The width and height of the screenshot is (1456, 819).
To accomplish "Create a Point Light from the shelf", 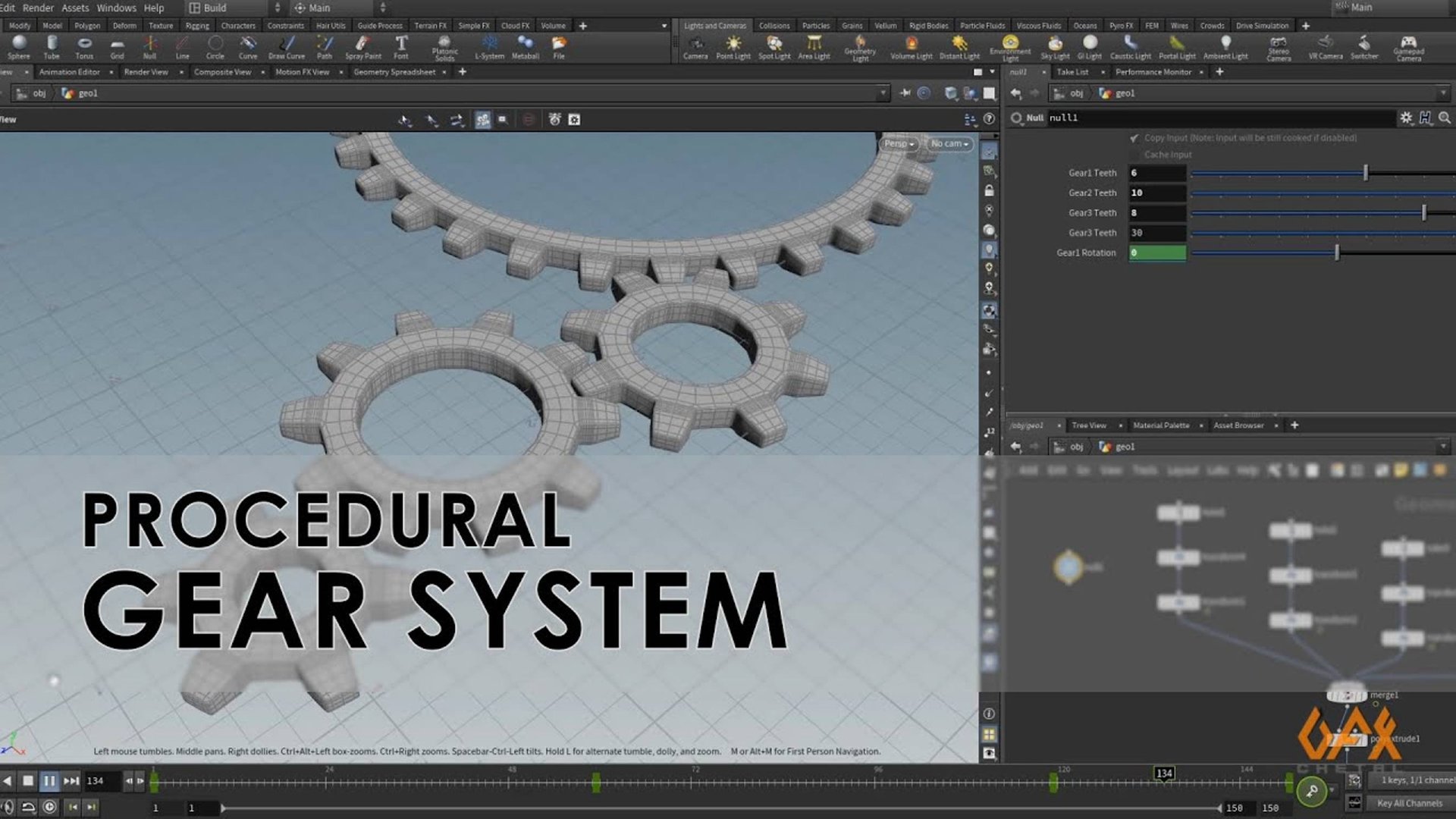I will [x=733, y=48].
